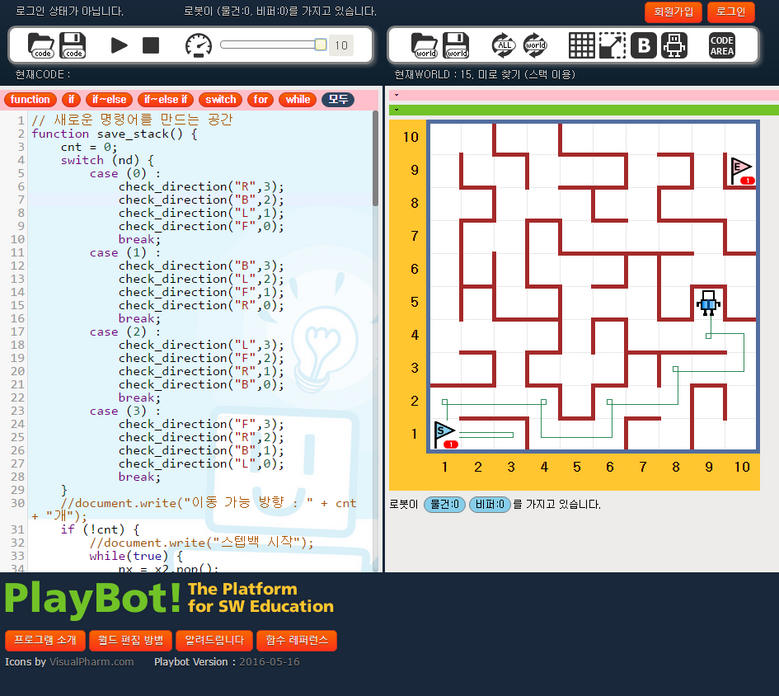Save world with floppy disk icon
The width and height of the screenshot is (779, 696).
(456, 45)
